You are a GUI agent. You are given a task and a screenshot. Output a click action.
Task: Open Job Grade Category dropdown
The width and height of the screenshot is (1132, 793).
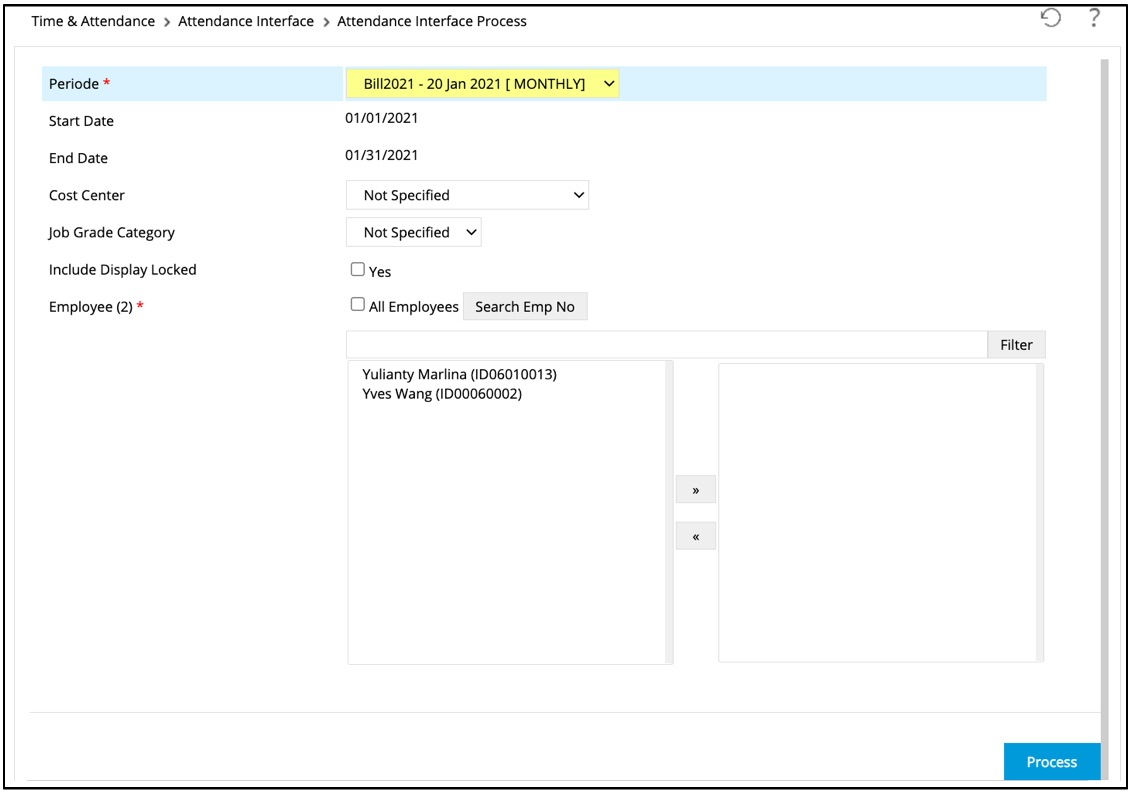coord(413,232)
